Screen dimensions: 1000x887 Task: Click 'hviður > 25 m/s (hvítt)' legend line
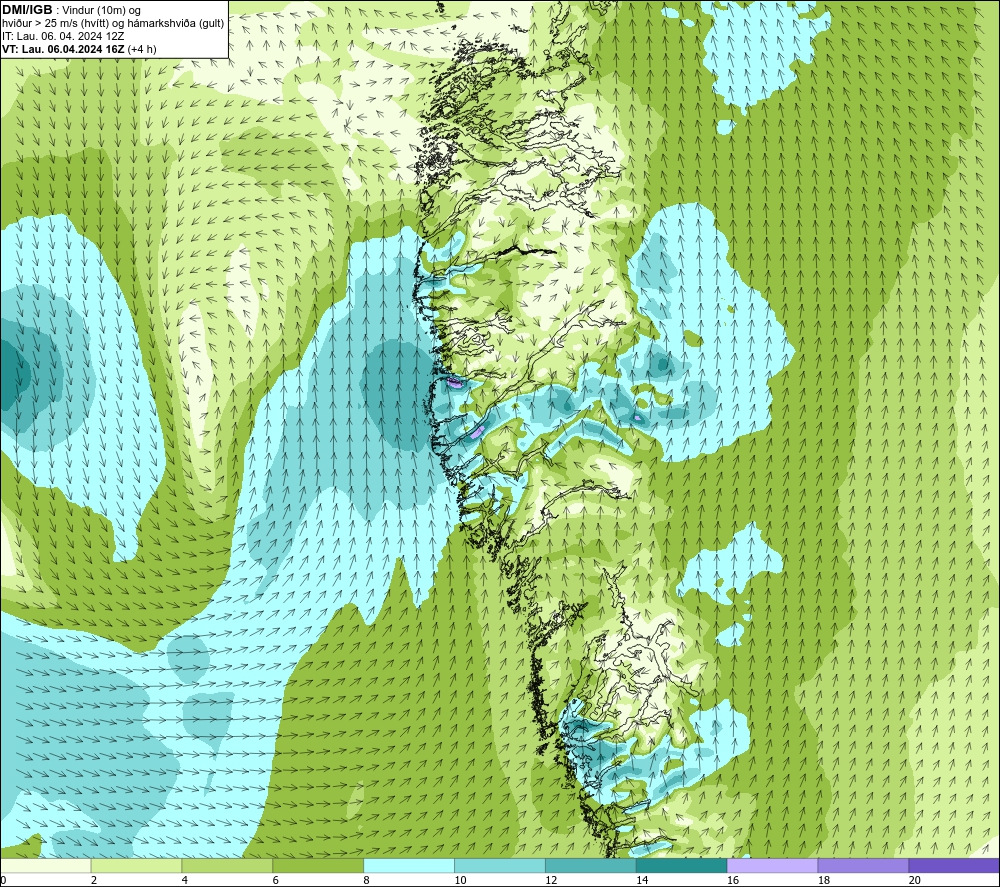coord(113,23)
